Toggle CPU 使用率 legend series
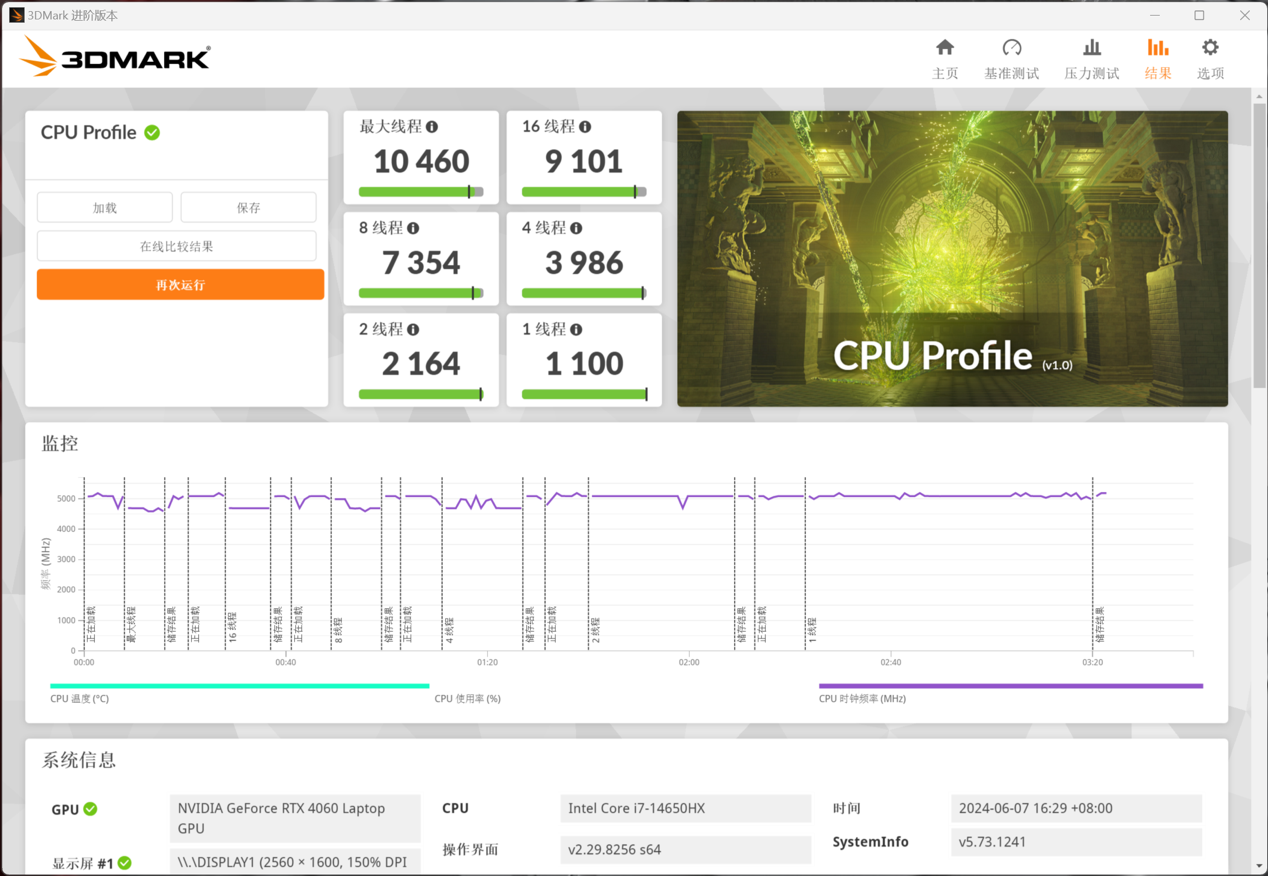The height and width of the screenshot is (876, 1268). click(467, 698)
